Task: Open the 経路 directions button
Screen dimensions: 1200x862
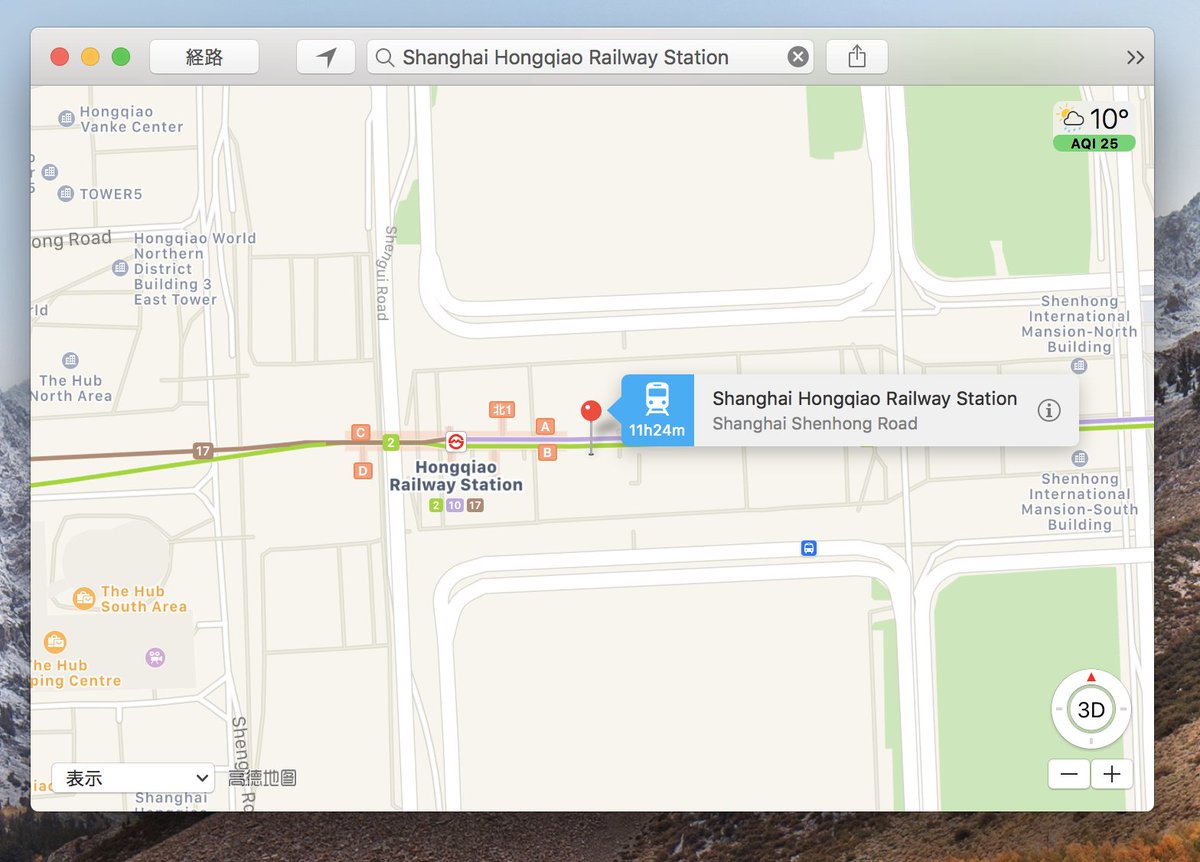Action: pos(204,57)
